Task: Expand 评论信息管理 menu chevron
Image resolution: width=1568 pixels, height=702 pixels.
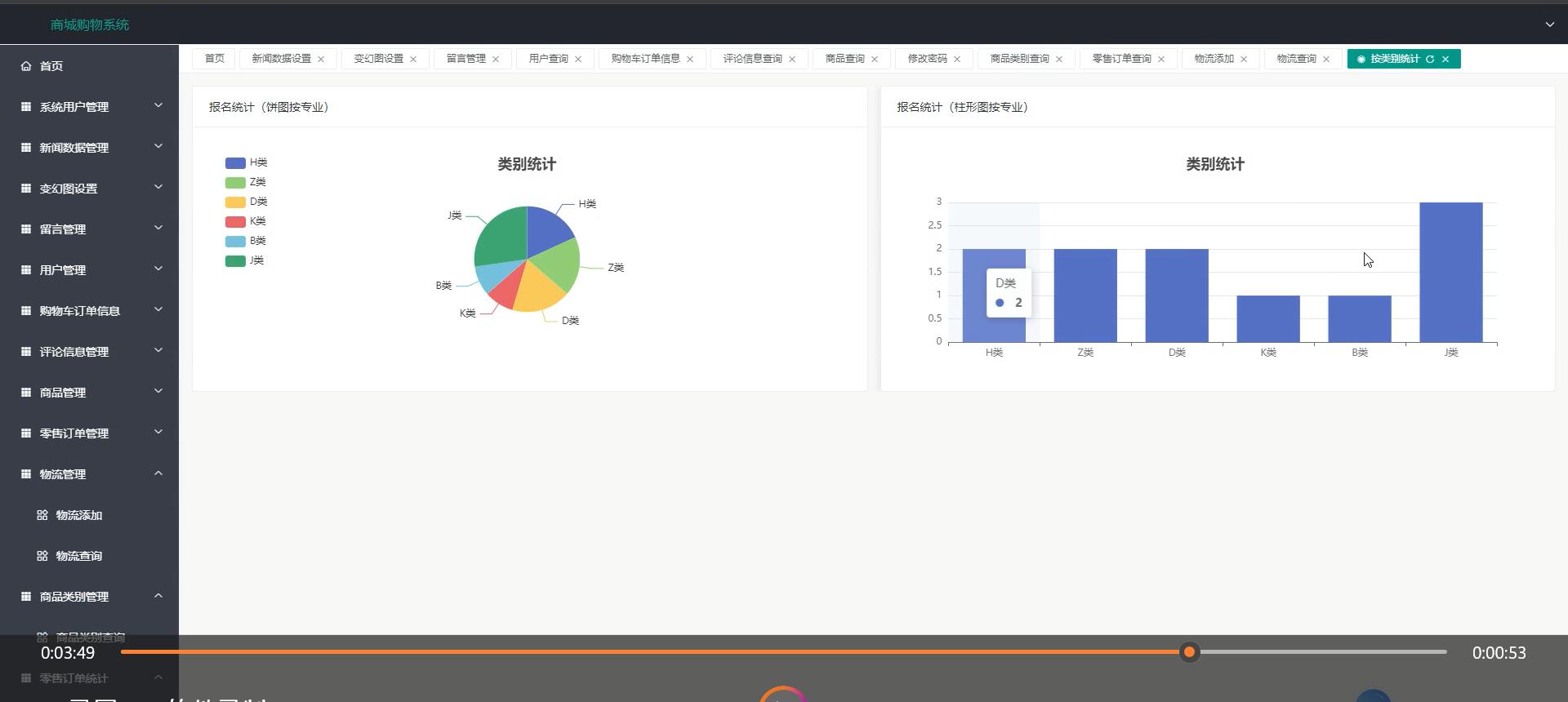Action: 158,351
